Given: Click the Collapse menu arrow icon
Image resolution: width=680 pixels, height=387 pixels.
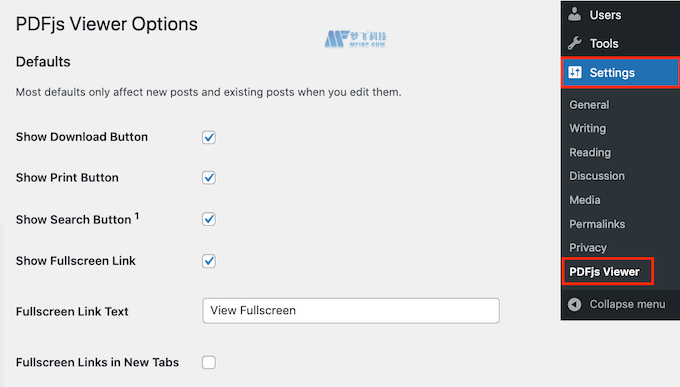Looking at the screenshot, I should [x=575, y=304].
